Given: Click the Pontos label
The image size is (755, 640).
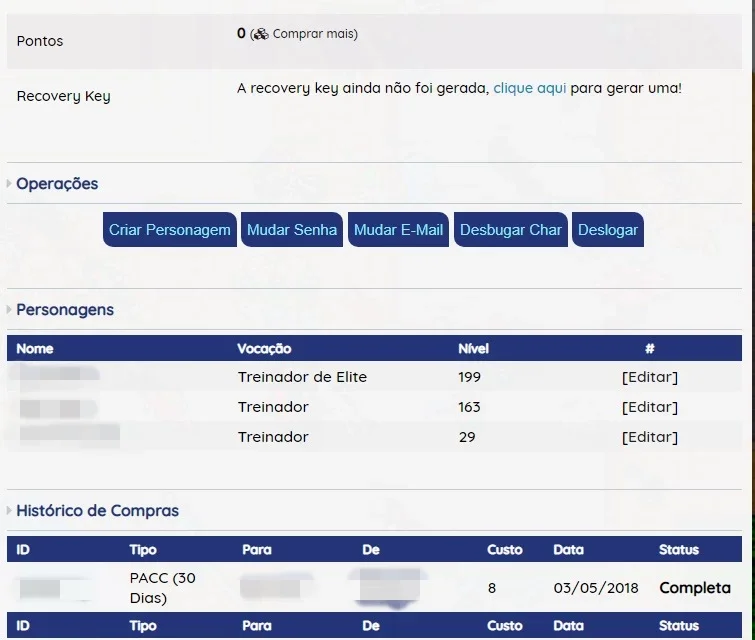Looking at the screenshot, I should point(40,41).
